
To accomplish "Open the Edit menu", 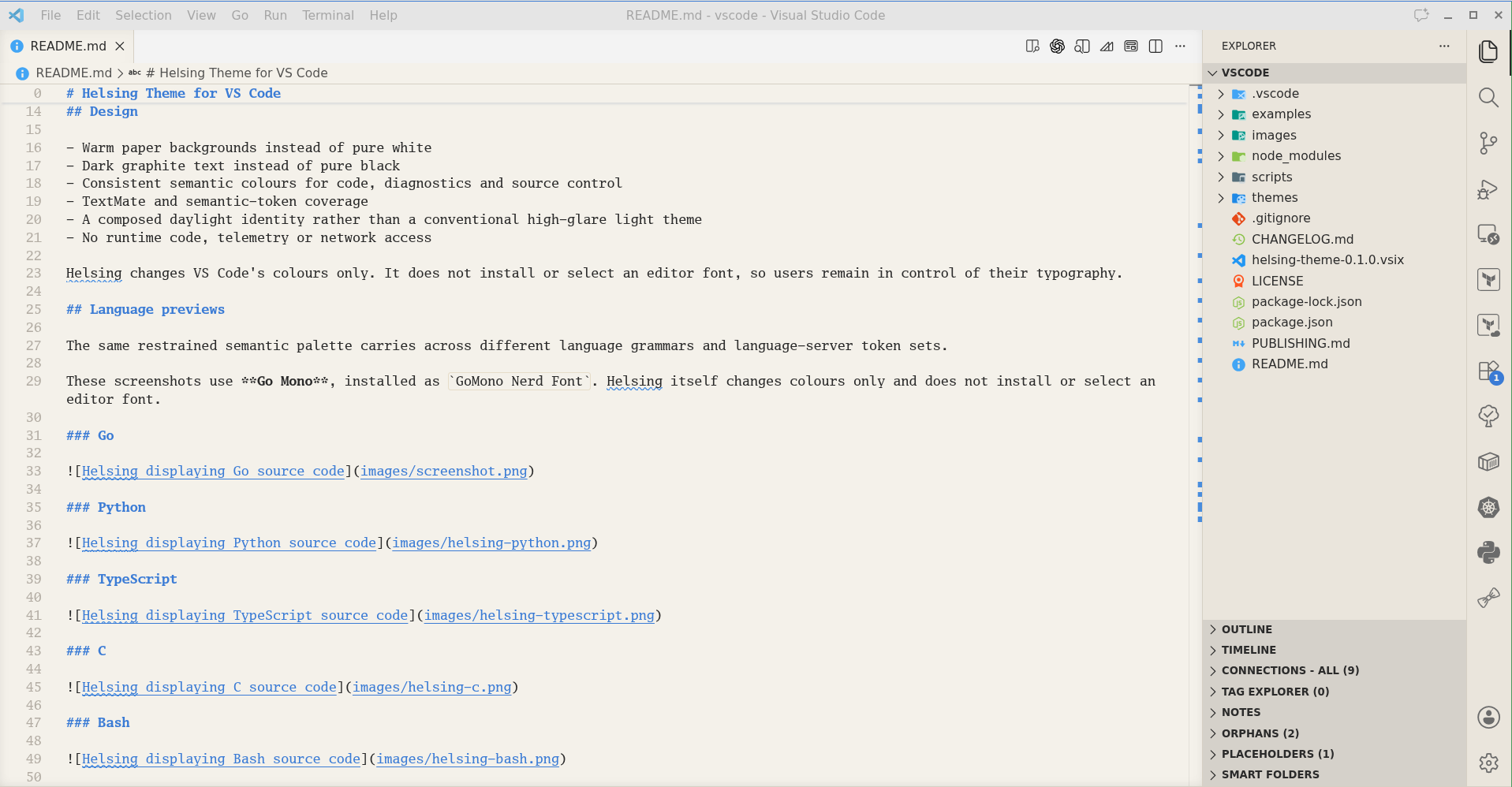I will (x=88, y=15).
